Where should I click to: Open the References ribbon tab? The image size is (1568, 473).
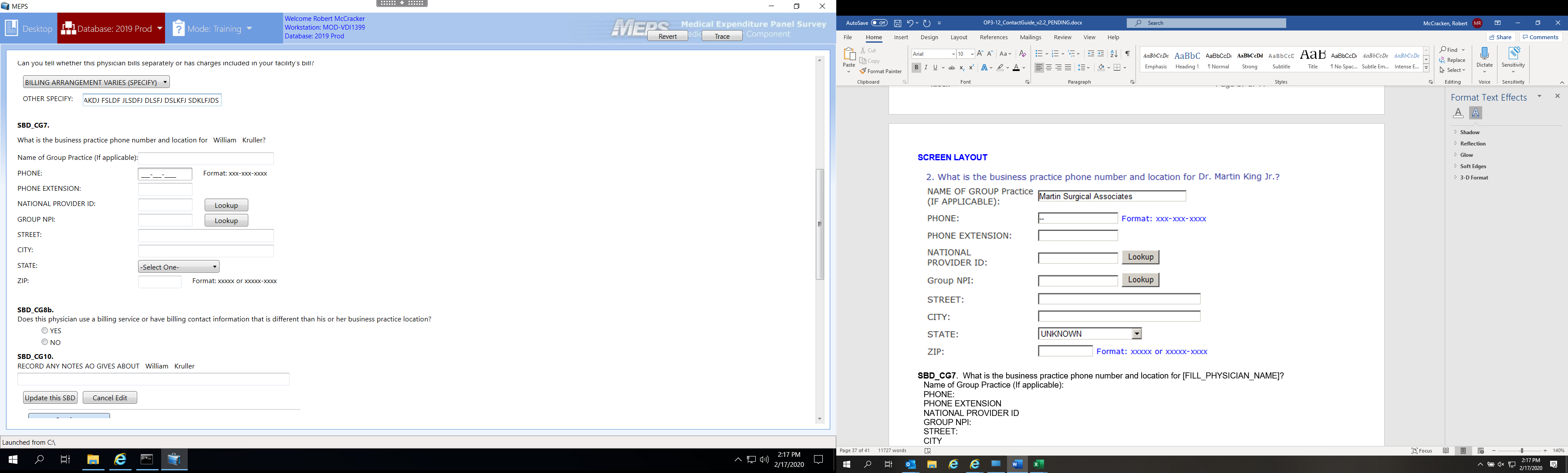coord(994,38)
